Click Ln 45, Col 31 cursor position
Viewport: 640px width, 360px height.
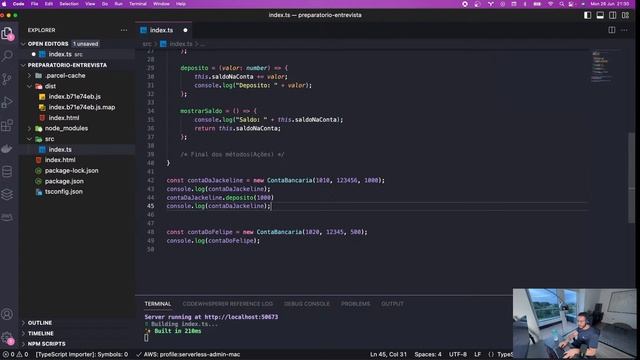pyautogui.click(x=388, y=354)
